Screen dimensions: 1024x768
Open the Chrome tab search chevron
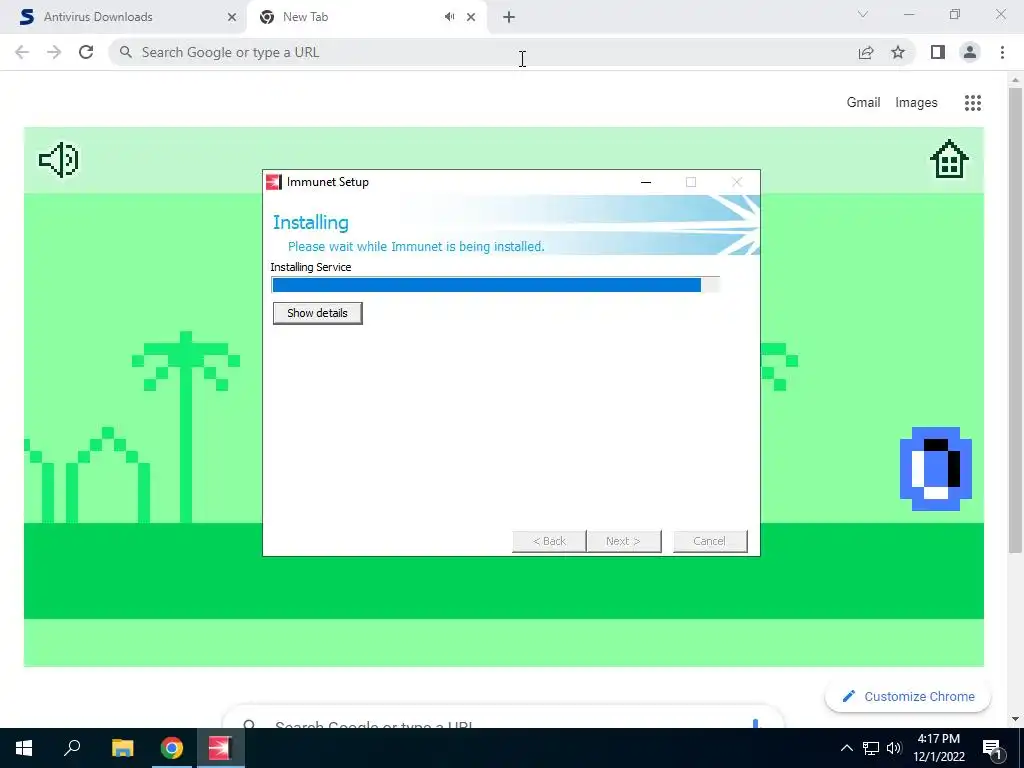coord(863,14)
